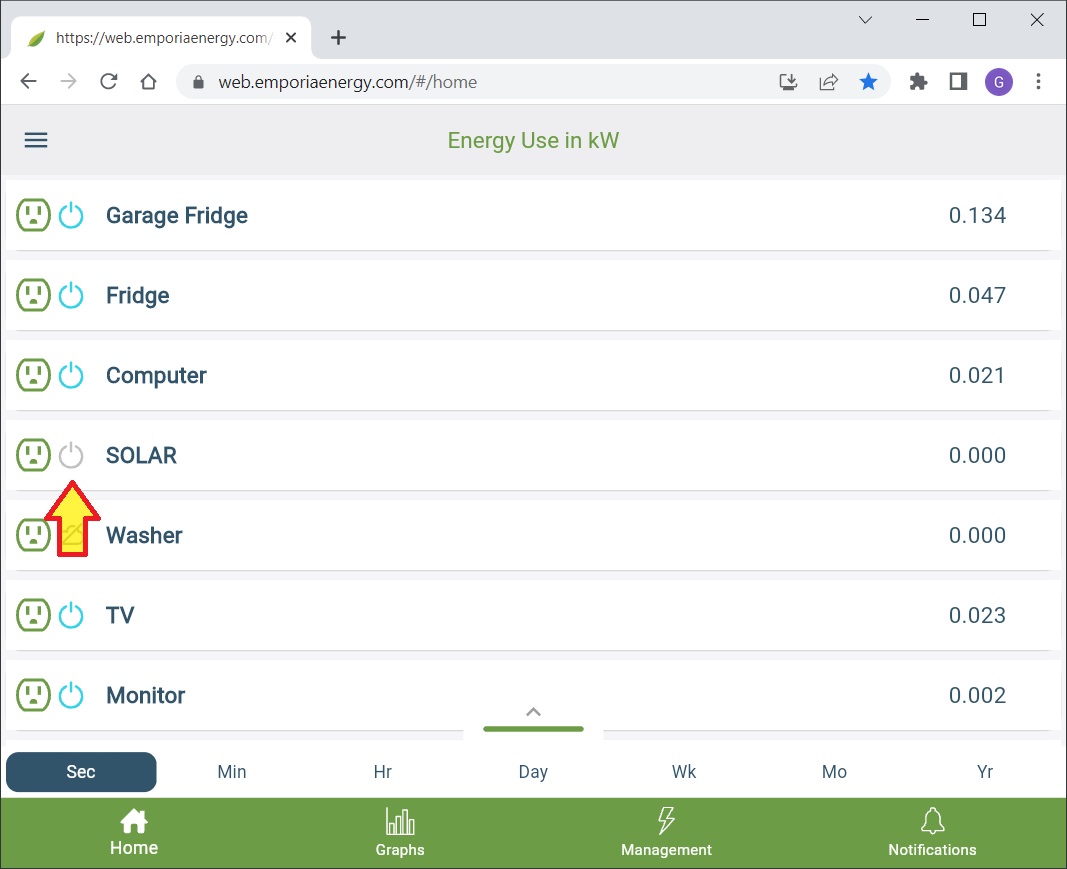The height and width of the screenshot is (869, 1067).
Task: Open Notifications bell section
Action: point(932,833)
